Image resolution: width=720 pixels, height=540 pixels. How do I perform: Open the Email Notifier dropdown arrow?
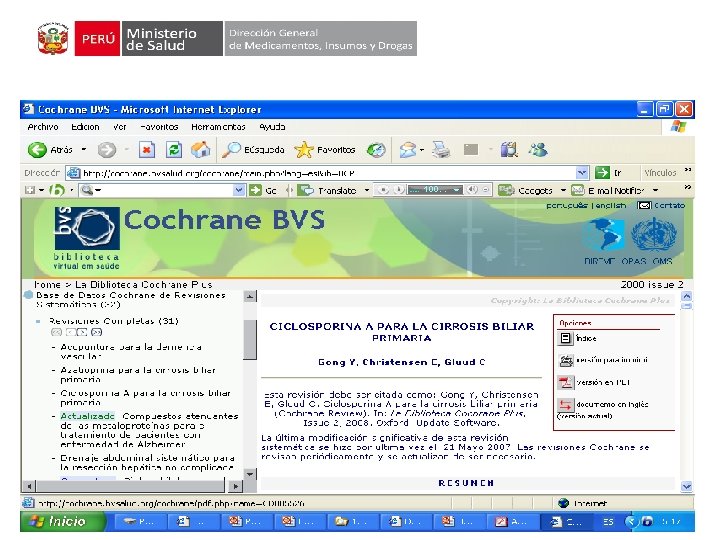656,190
